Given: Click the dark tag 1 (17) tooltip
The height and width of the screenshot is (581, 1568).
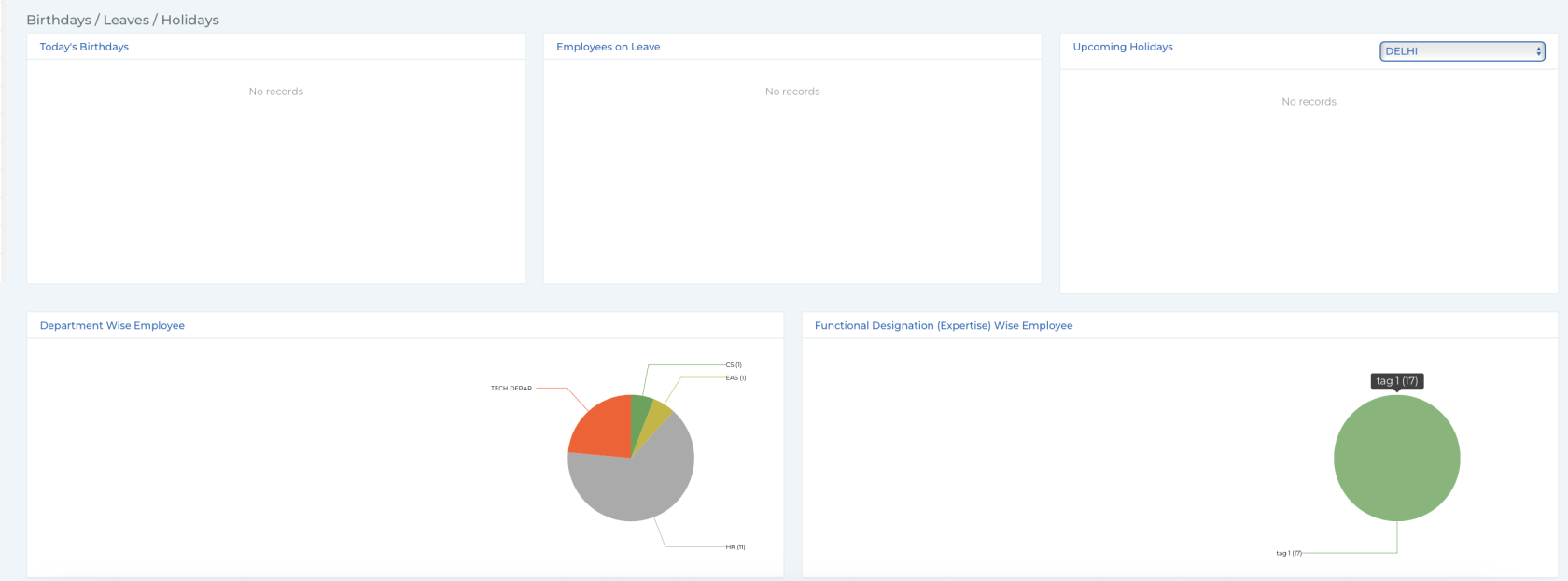Looking at the screenshot, I should [x=1396, y=381].
